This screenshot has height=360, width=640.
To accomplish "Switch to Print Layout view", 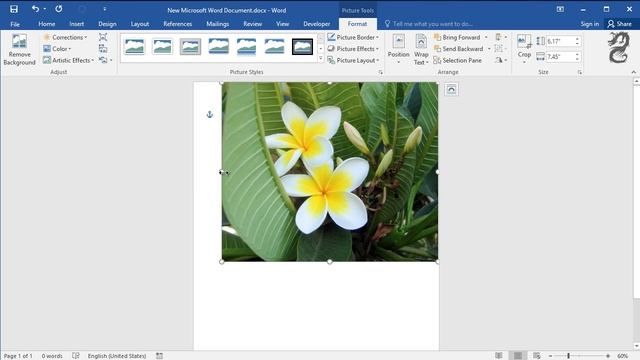I will (x=518, y=356).
